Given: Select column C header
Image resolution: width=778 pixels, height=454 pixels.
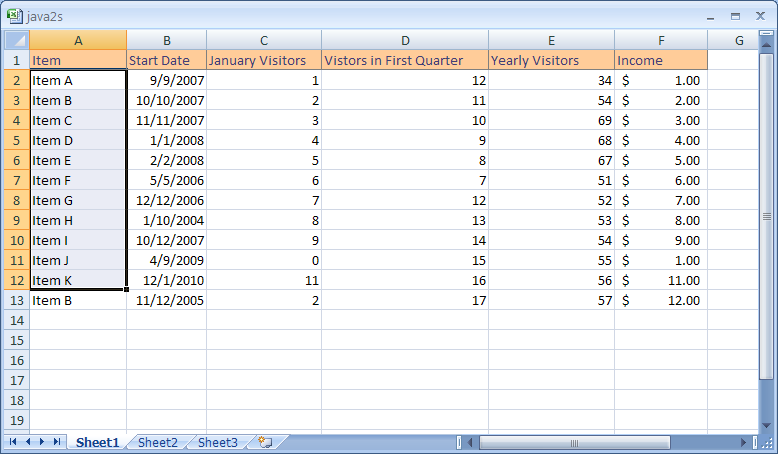Looking at the screenshot, I should pos(264,40).
